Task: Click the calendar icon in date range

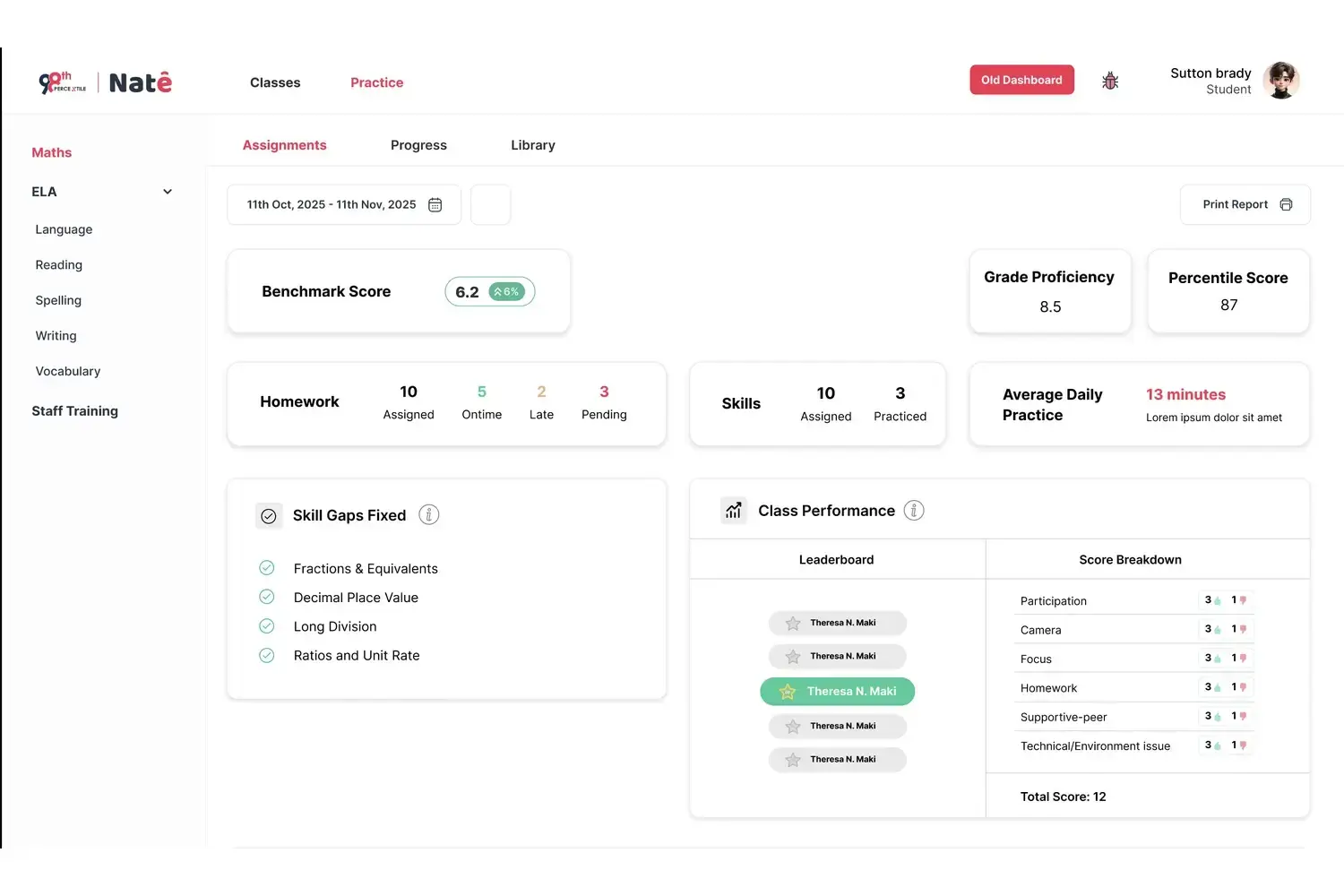Action: pyautogui.click(x=435, y=205)
